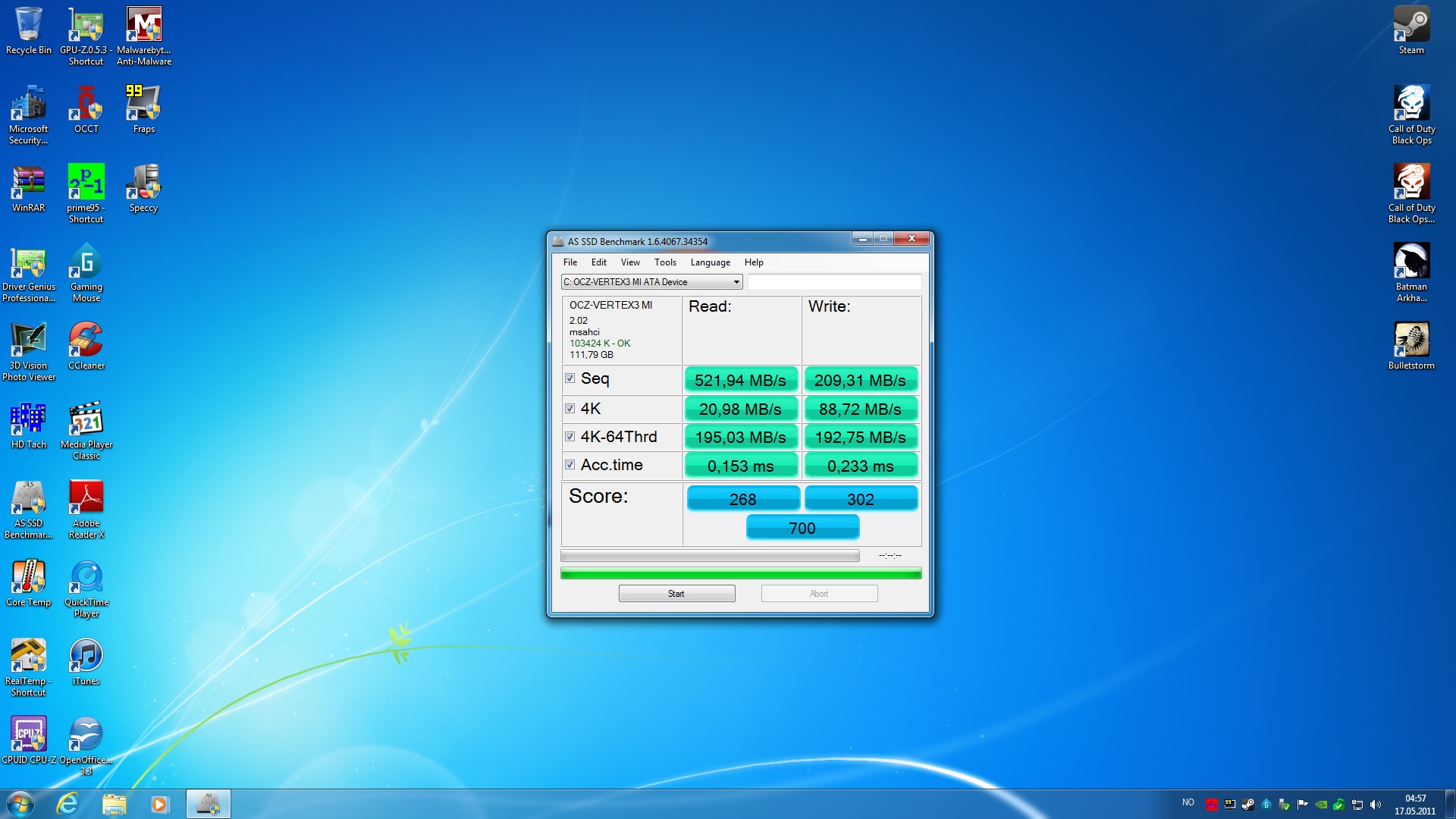
Task: Open WinRAR desktop icon
Action: [x=29, y=188]
